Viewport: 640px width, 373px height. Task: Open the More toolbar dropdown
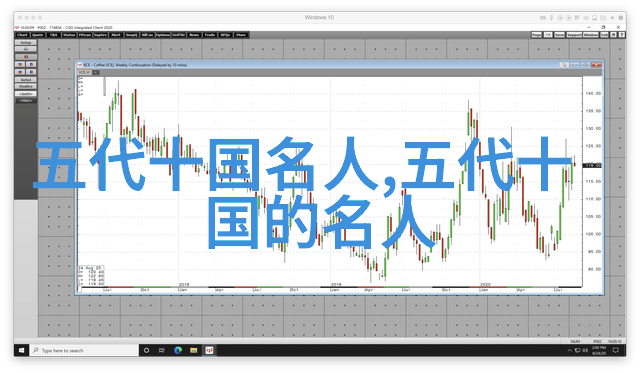(x=241, y=35)
